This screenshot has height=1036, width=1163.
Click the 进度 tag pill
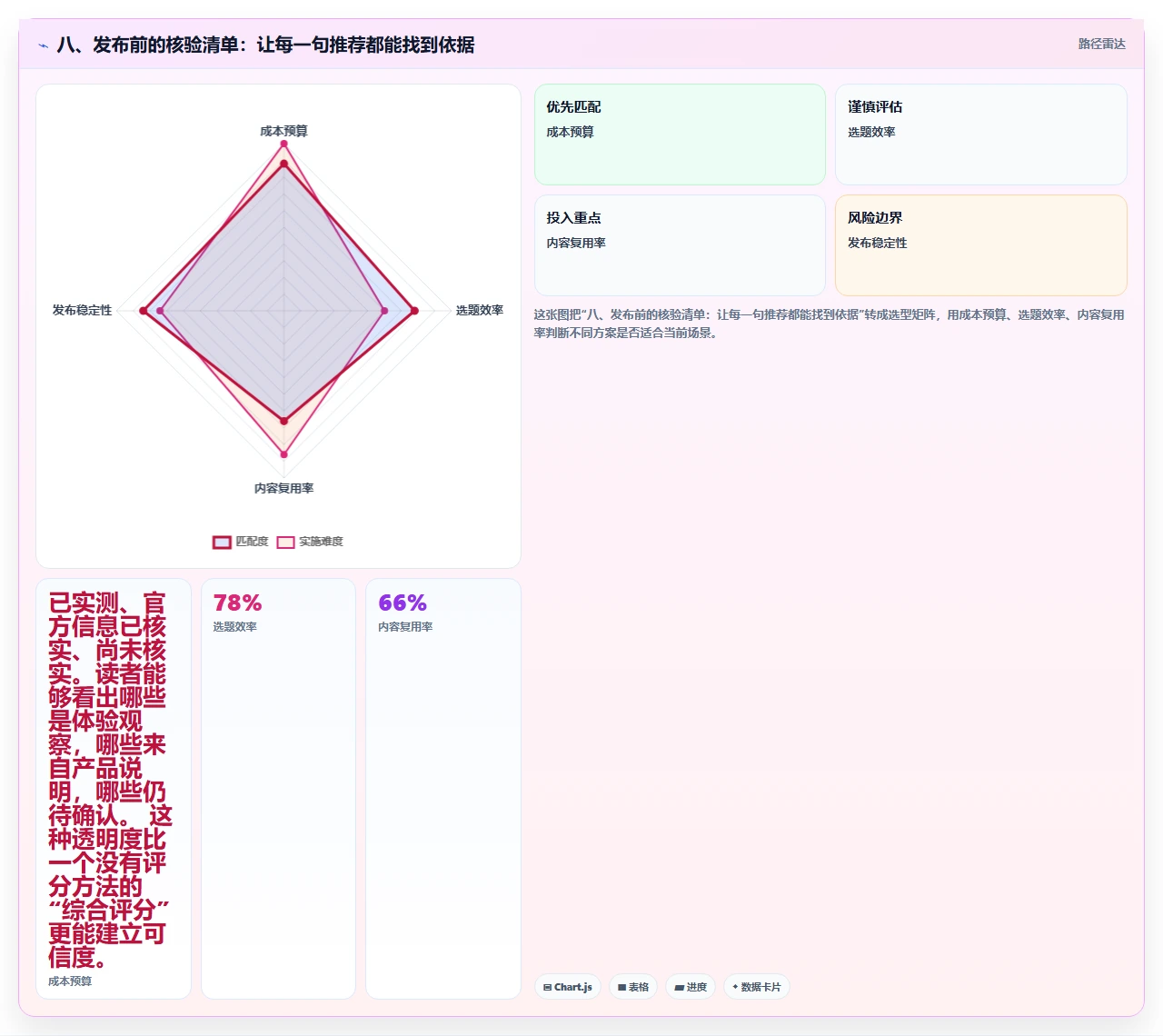tap(691, 987)
